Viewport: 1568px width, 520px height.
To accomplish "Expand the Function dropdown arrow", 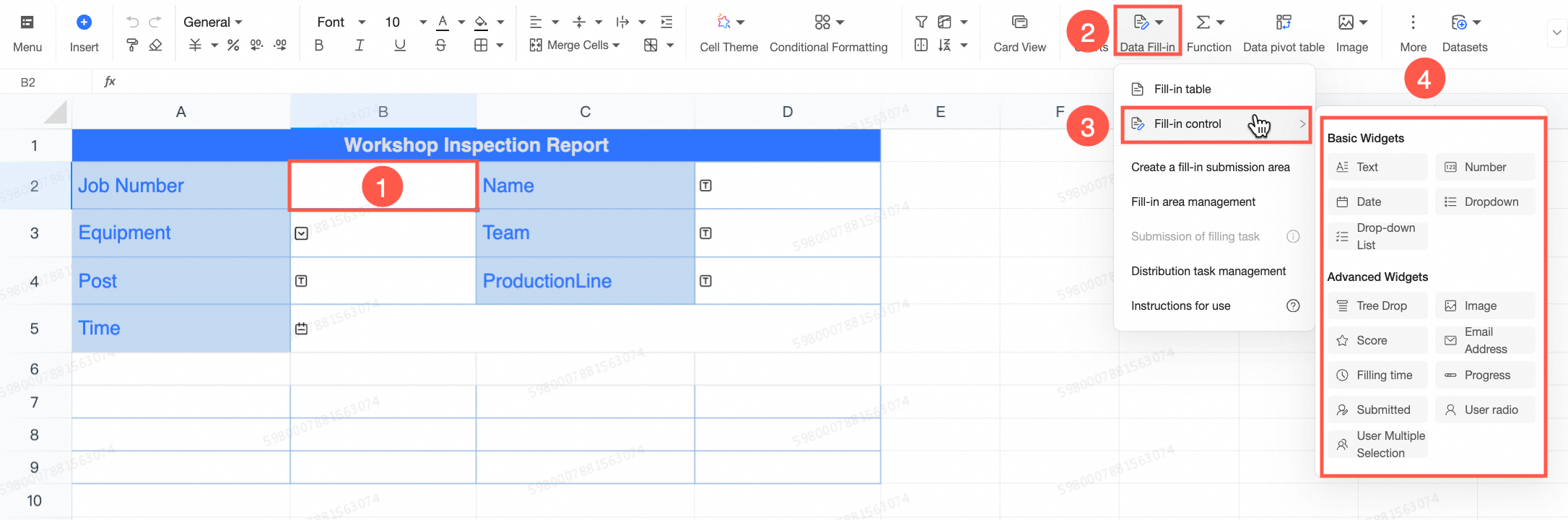I will click(x=1221, y=22).
